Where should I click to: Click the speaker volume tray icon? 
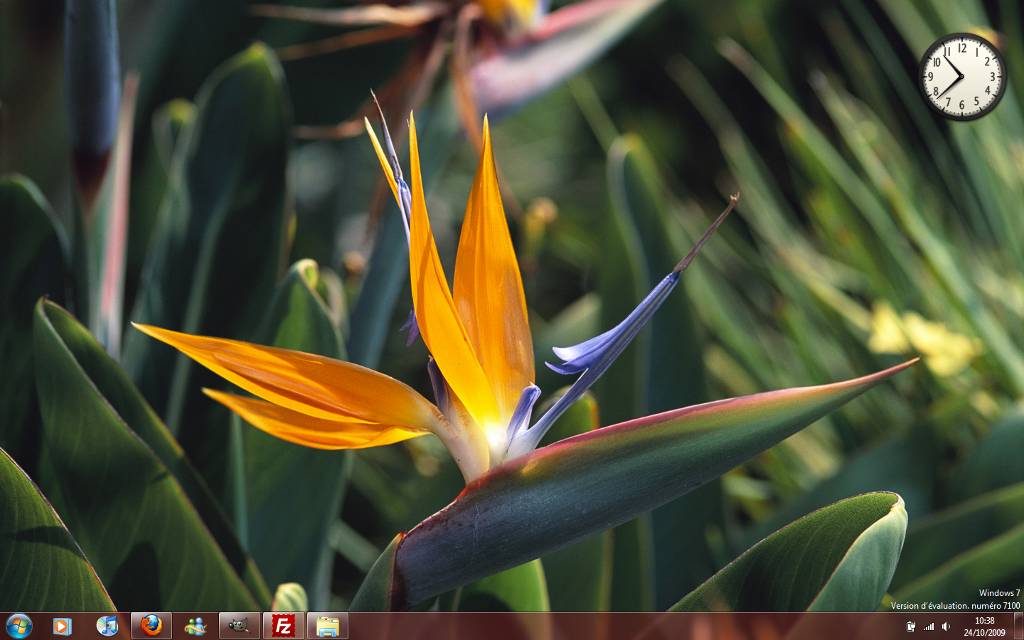945,627
